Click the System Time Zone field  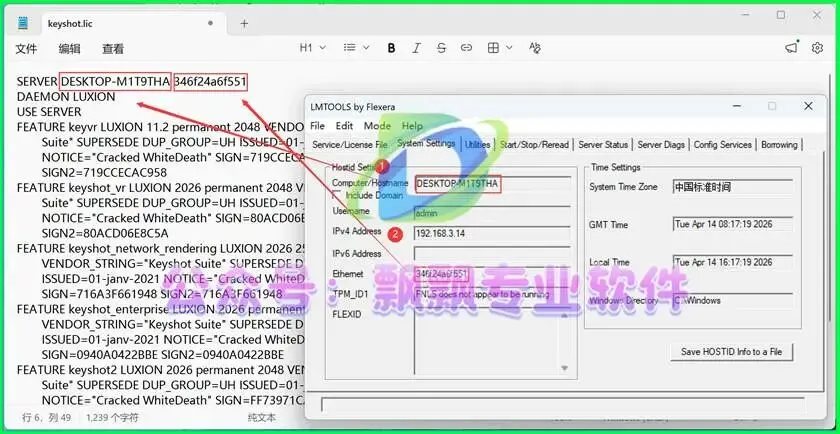(x=733, y=187)
